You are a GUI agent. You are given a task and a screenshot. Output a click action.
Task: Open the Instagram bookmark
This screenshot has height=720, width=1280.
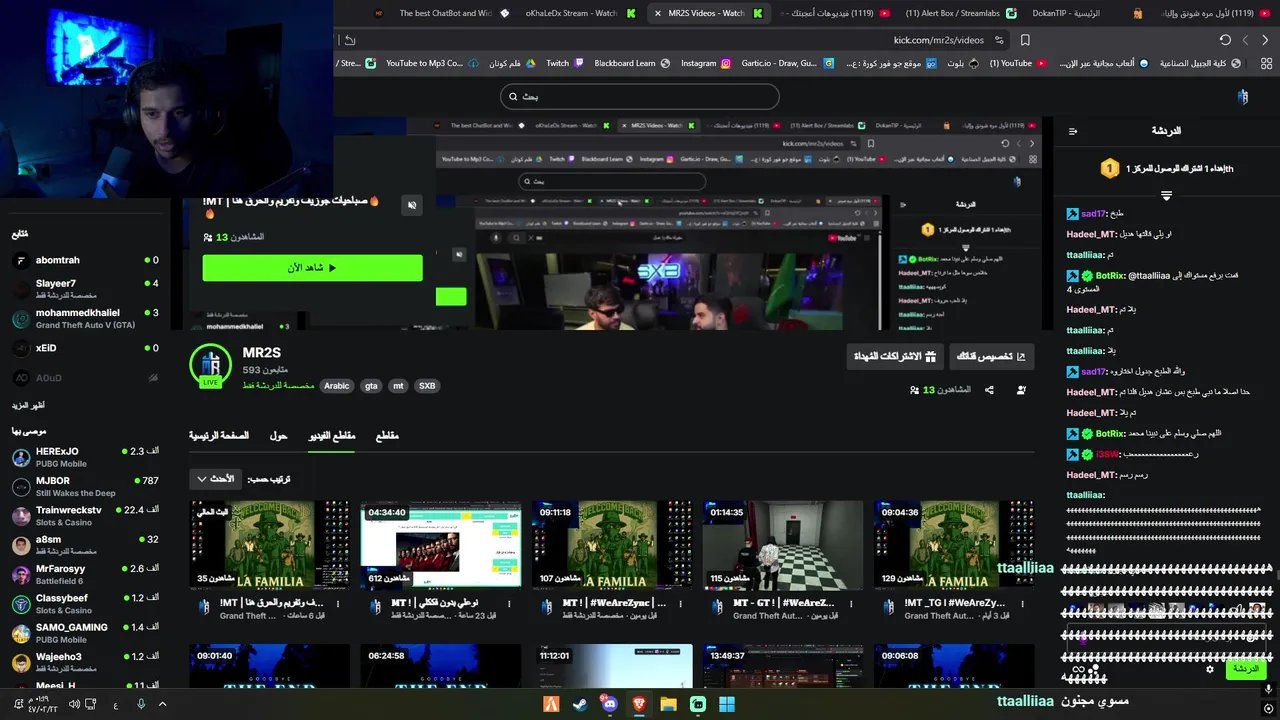706,63
